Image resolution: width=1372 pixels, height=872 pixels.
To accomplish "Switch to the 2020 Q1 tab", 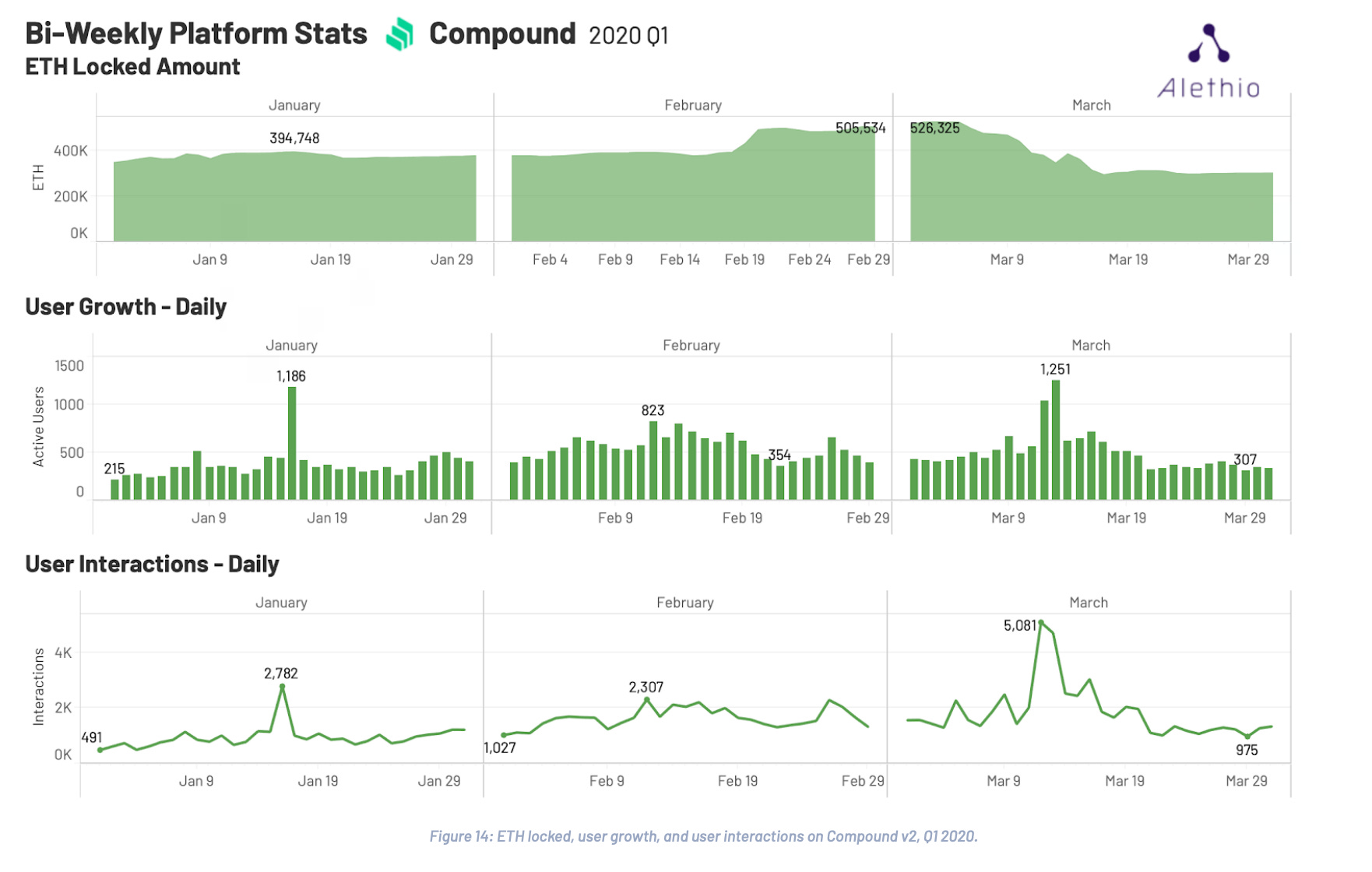I will tap(629, 35).
